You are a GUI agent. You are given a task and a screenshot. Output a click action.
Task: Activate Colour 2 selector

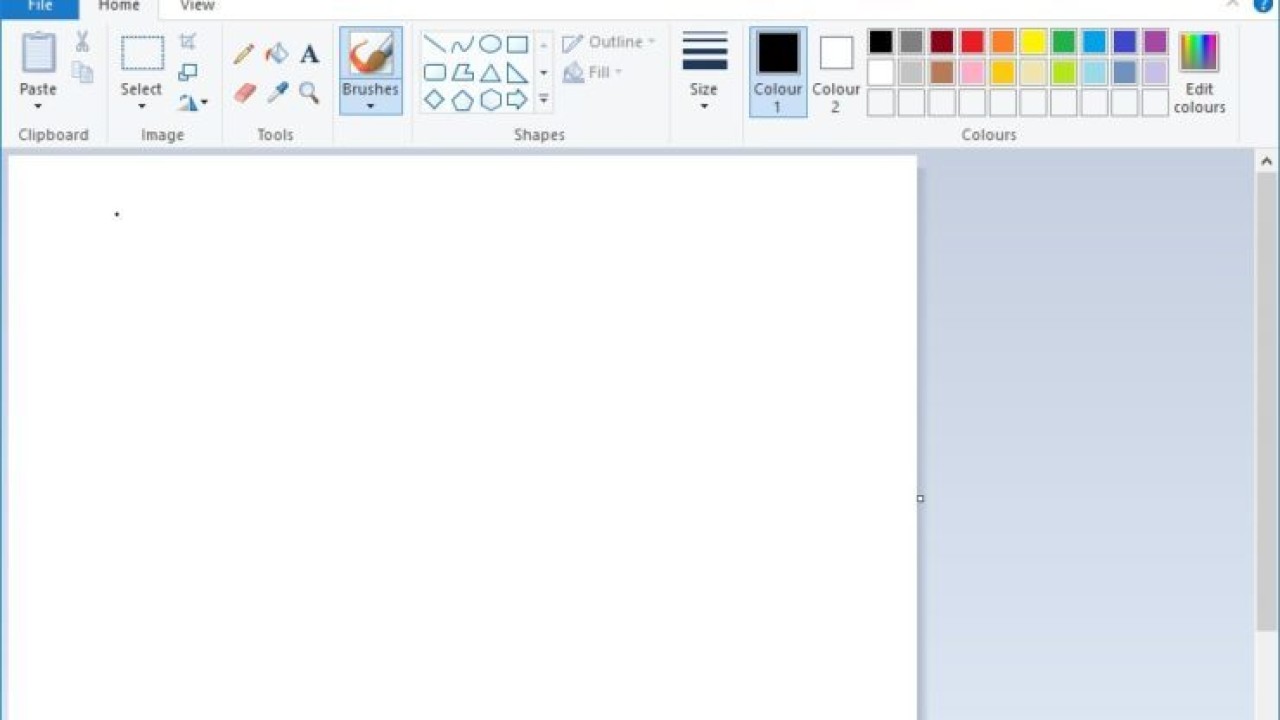[836, 71]
